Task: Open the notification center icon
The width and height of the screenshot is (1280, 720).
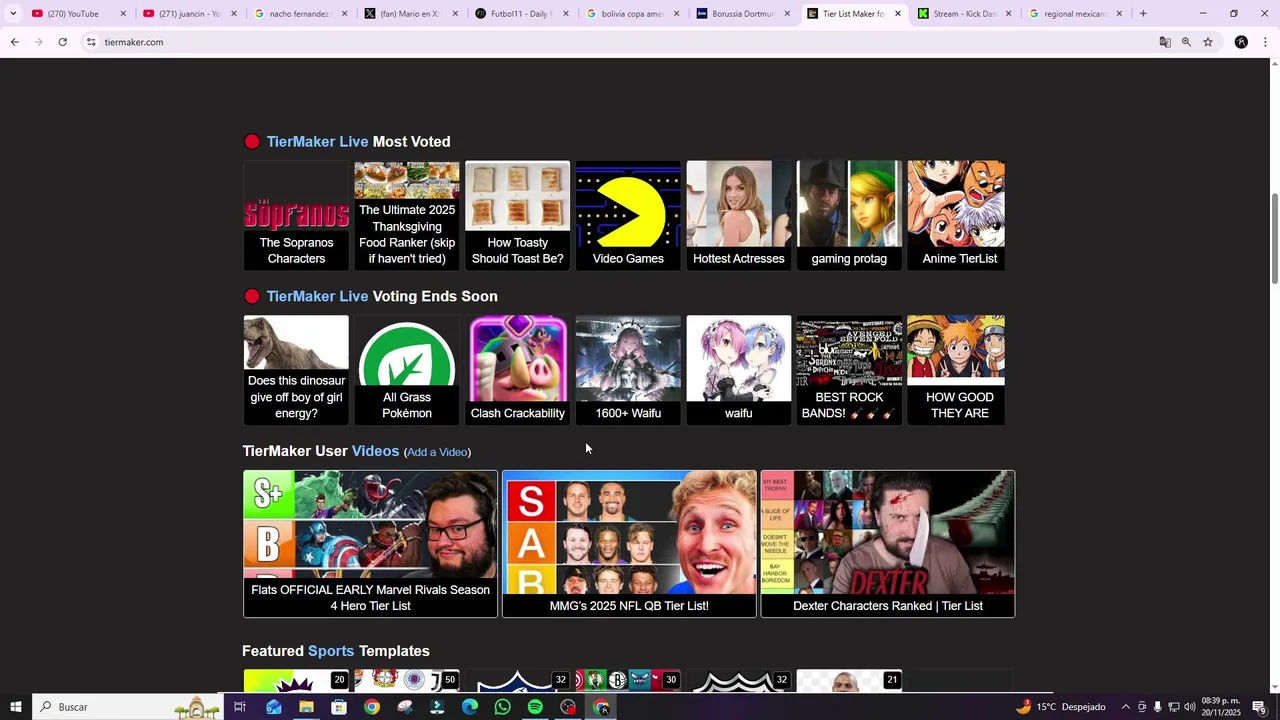Action: point(1259,707)
